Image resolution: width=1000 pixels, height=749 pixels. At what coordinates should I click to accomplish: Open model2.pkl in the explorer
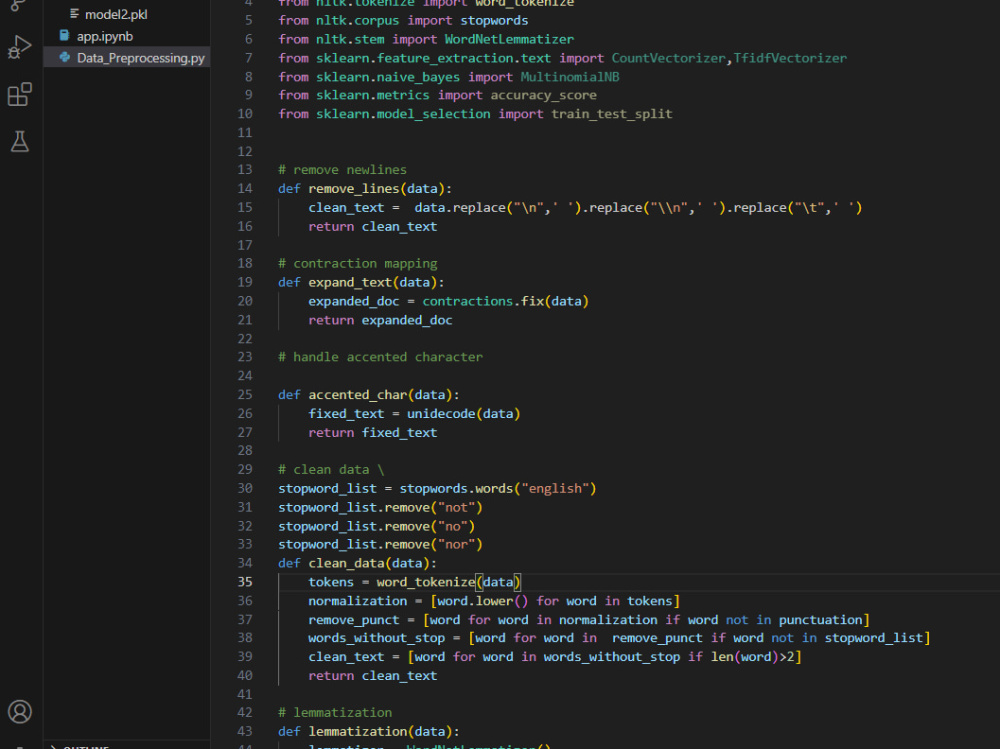[x=116, y=14]
